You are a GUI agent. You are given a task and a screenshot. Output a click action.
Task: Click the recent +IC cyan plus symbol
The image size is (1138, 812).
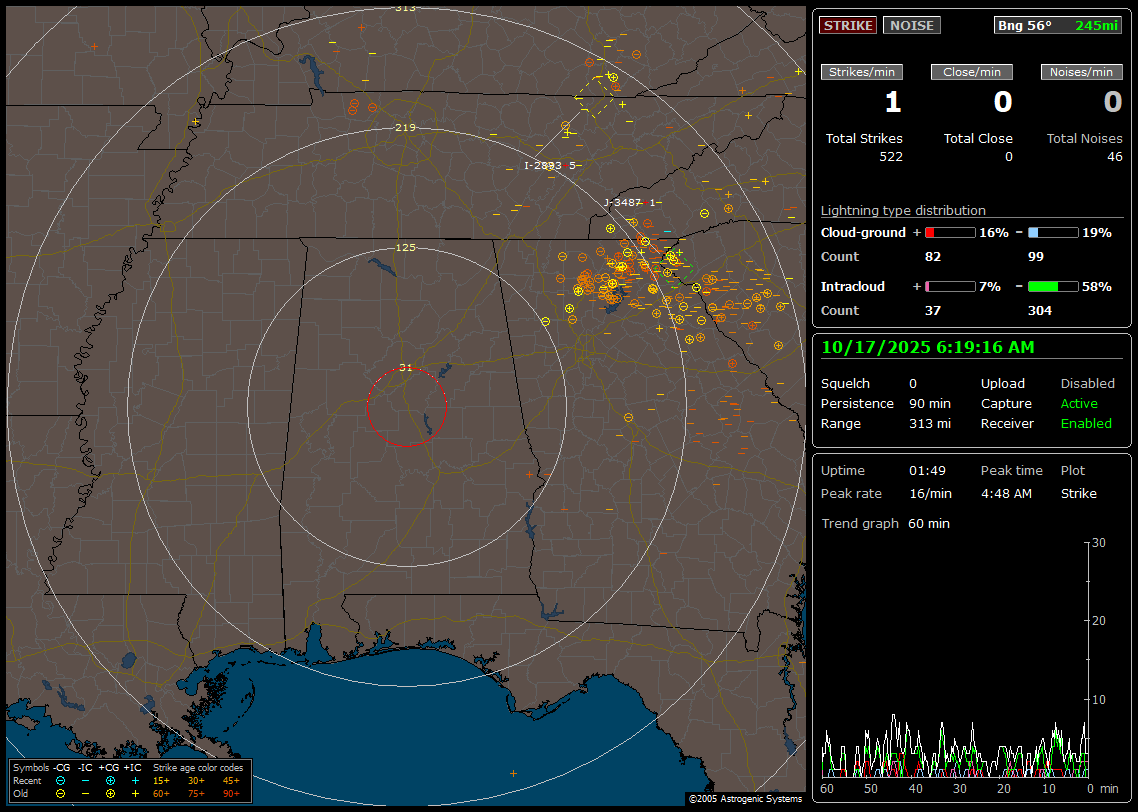click(135, 780)
